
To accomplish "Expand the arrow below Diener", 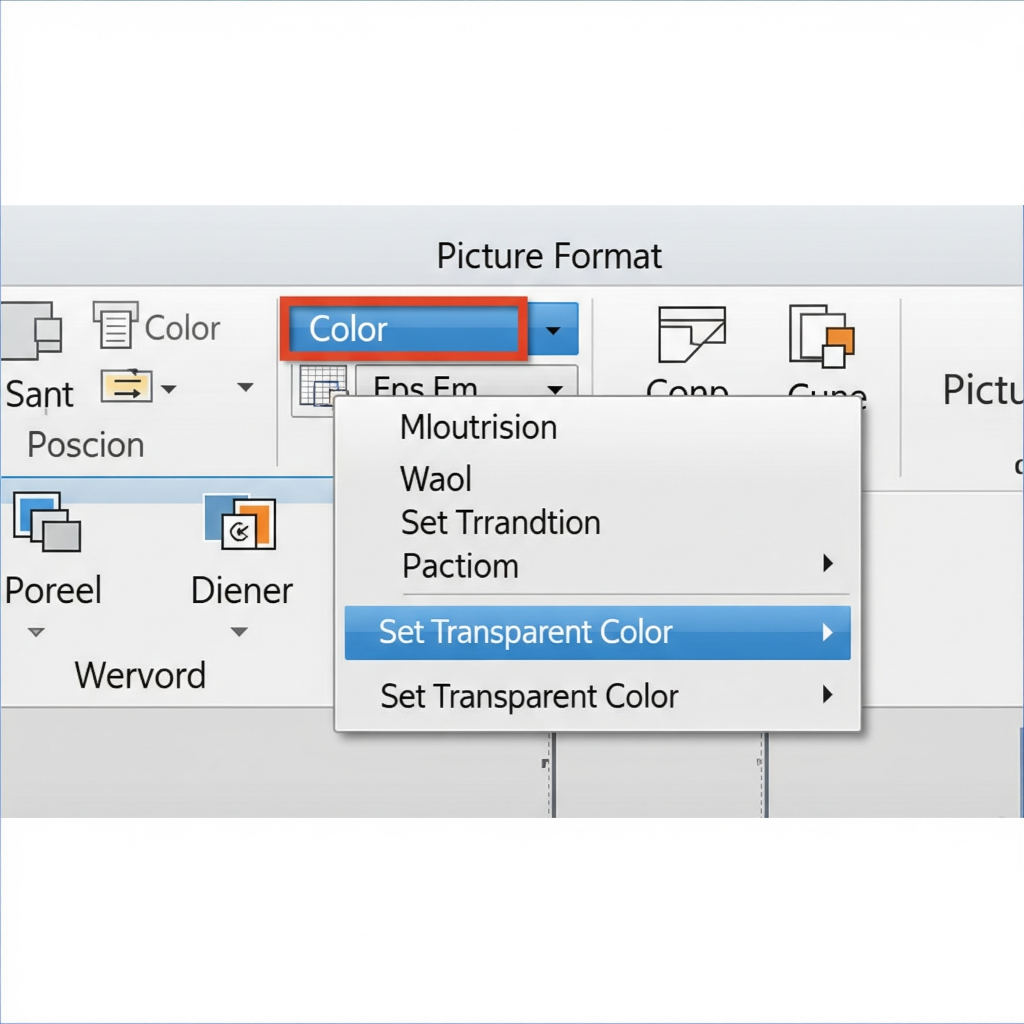I will coord(239,632).
